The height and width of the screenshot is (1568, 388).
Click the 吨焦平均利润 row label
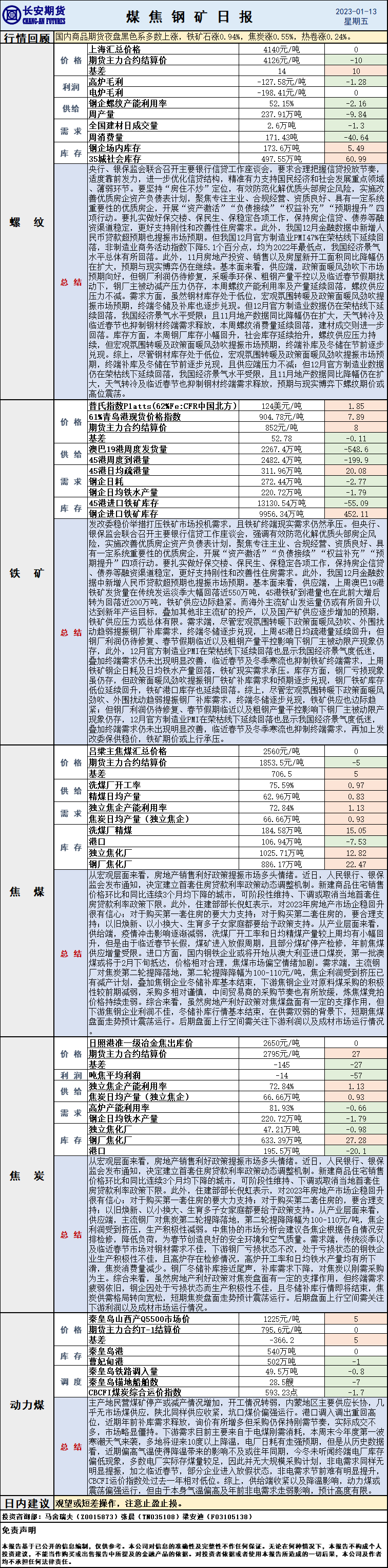[114, 1076]
